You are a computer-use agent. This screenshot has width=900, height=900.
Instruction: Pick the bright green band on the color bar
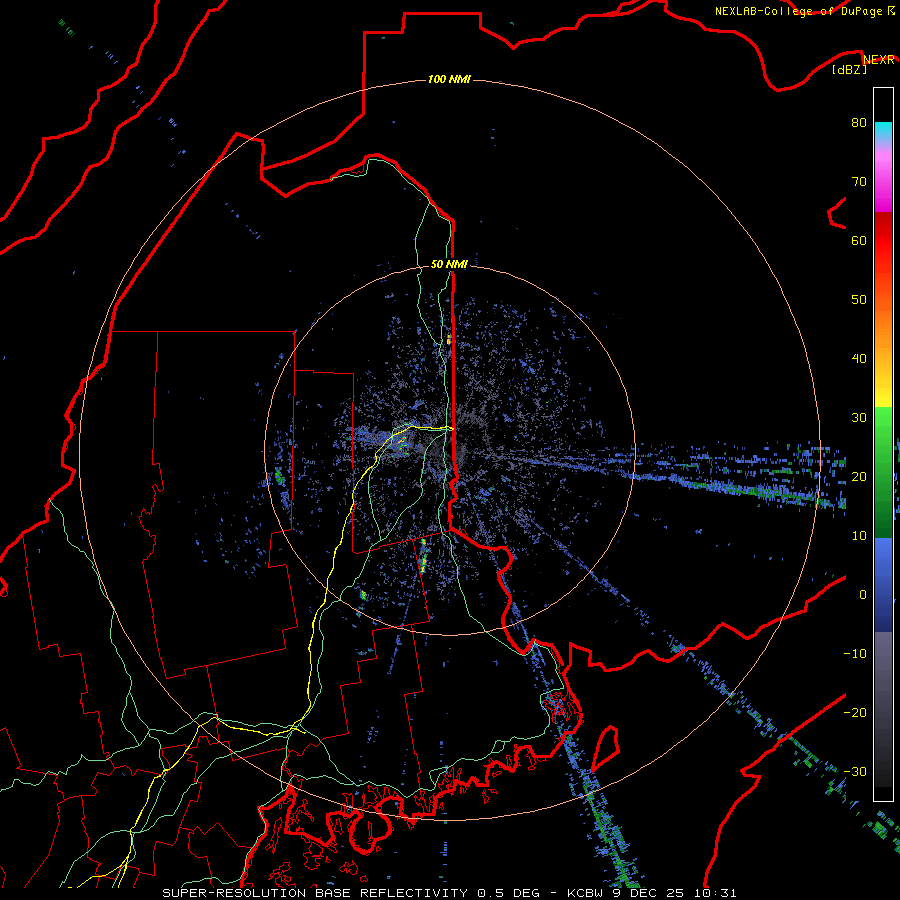point(883,428)
